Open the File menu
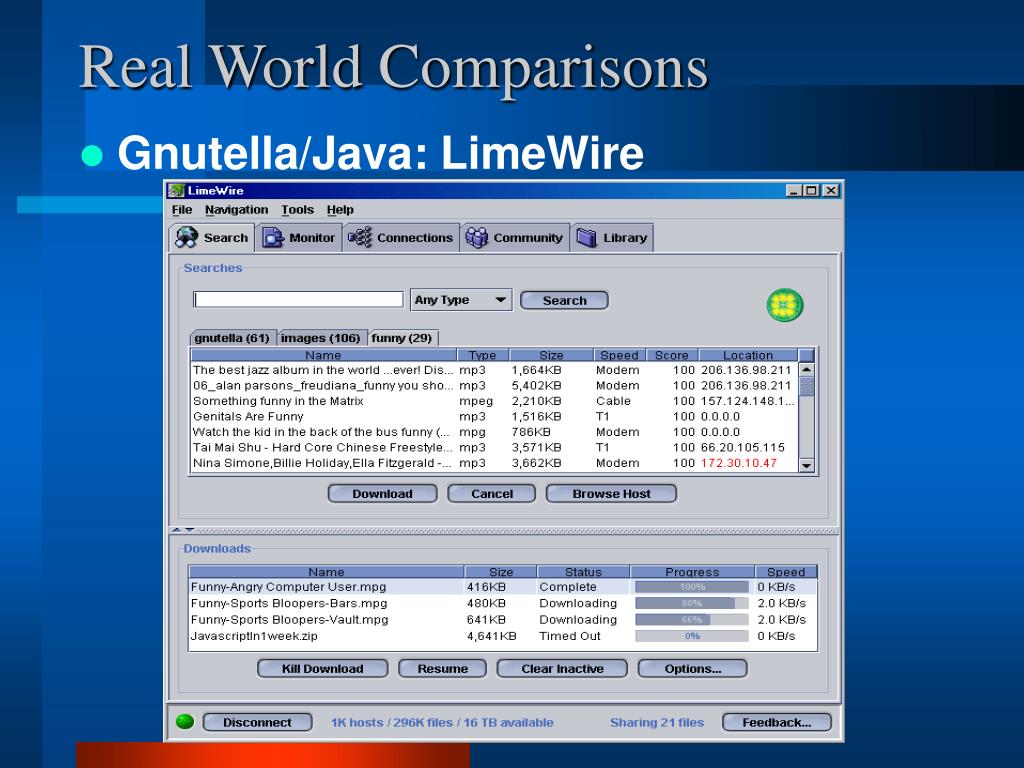This screenshot has height=768, width=1024. (x=182, y=210)
